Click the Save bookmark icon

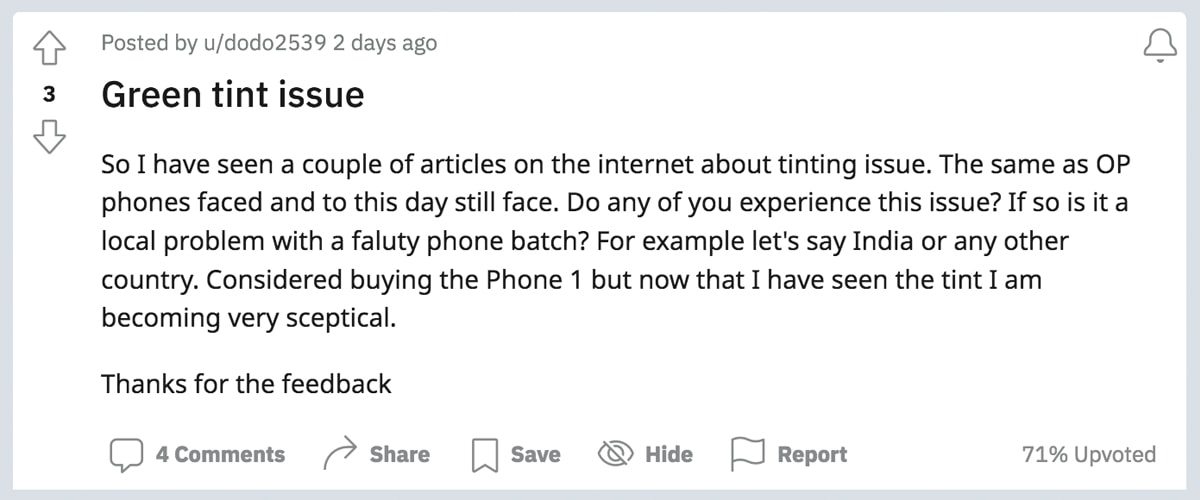485,455
